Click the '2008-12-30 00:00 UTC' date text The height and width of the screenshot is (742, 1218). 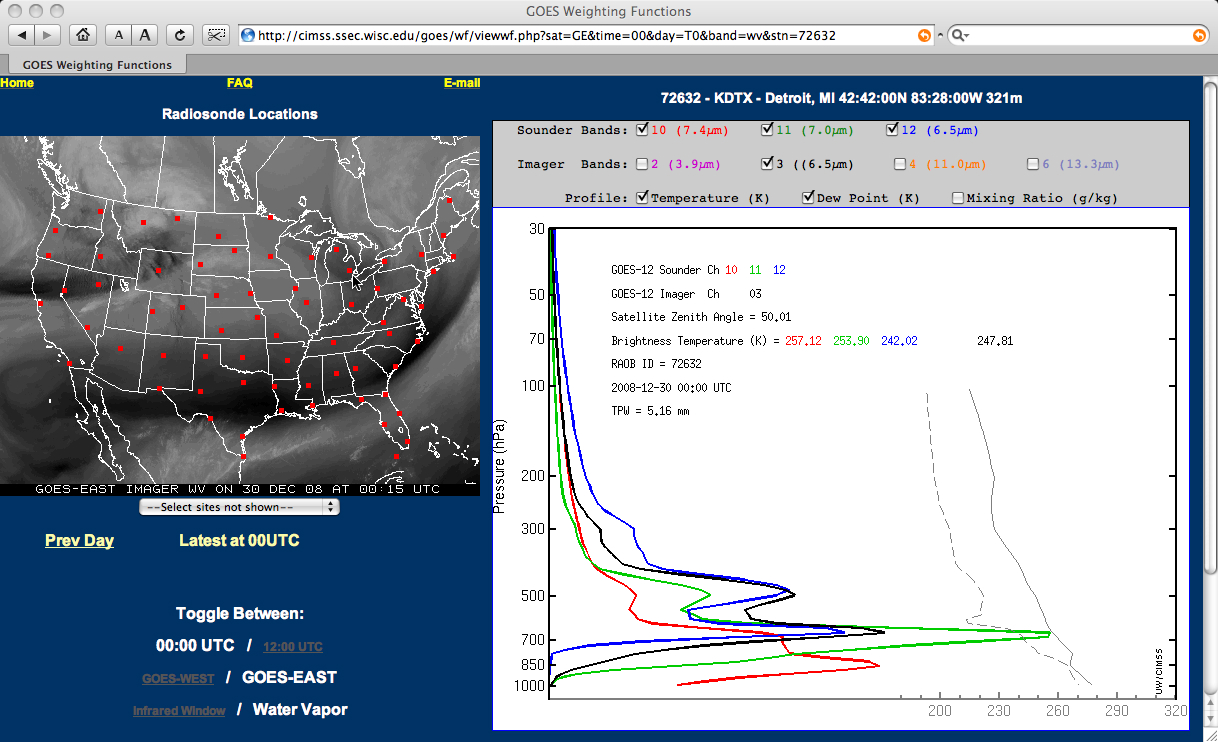(x=671, y=387)
